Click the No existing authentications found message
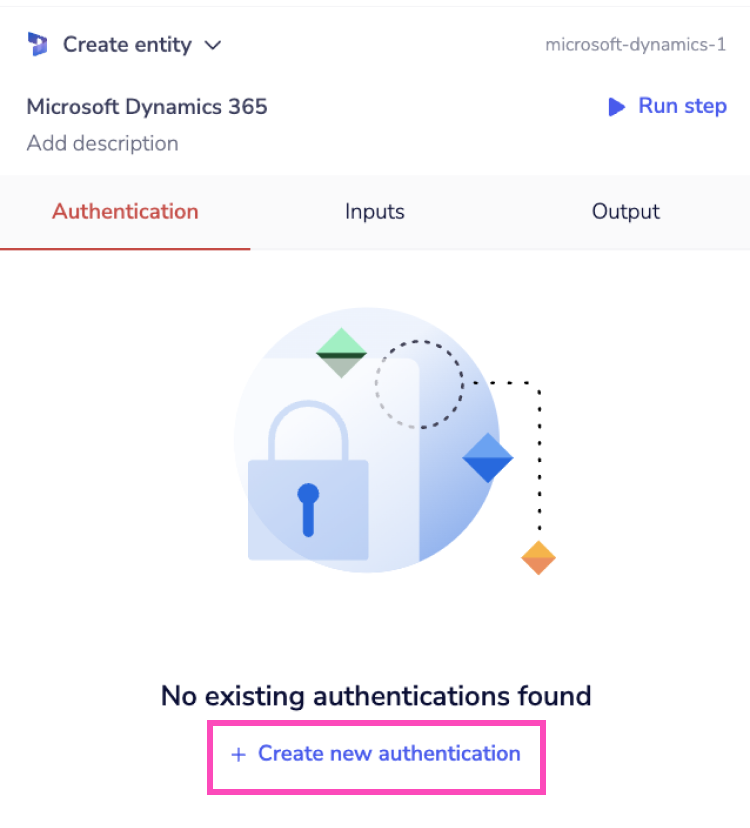Viewport: 750px width, 828px height. (x=376, y=696)
